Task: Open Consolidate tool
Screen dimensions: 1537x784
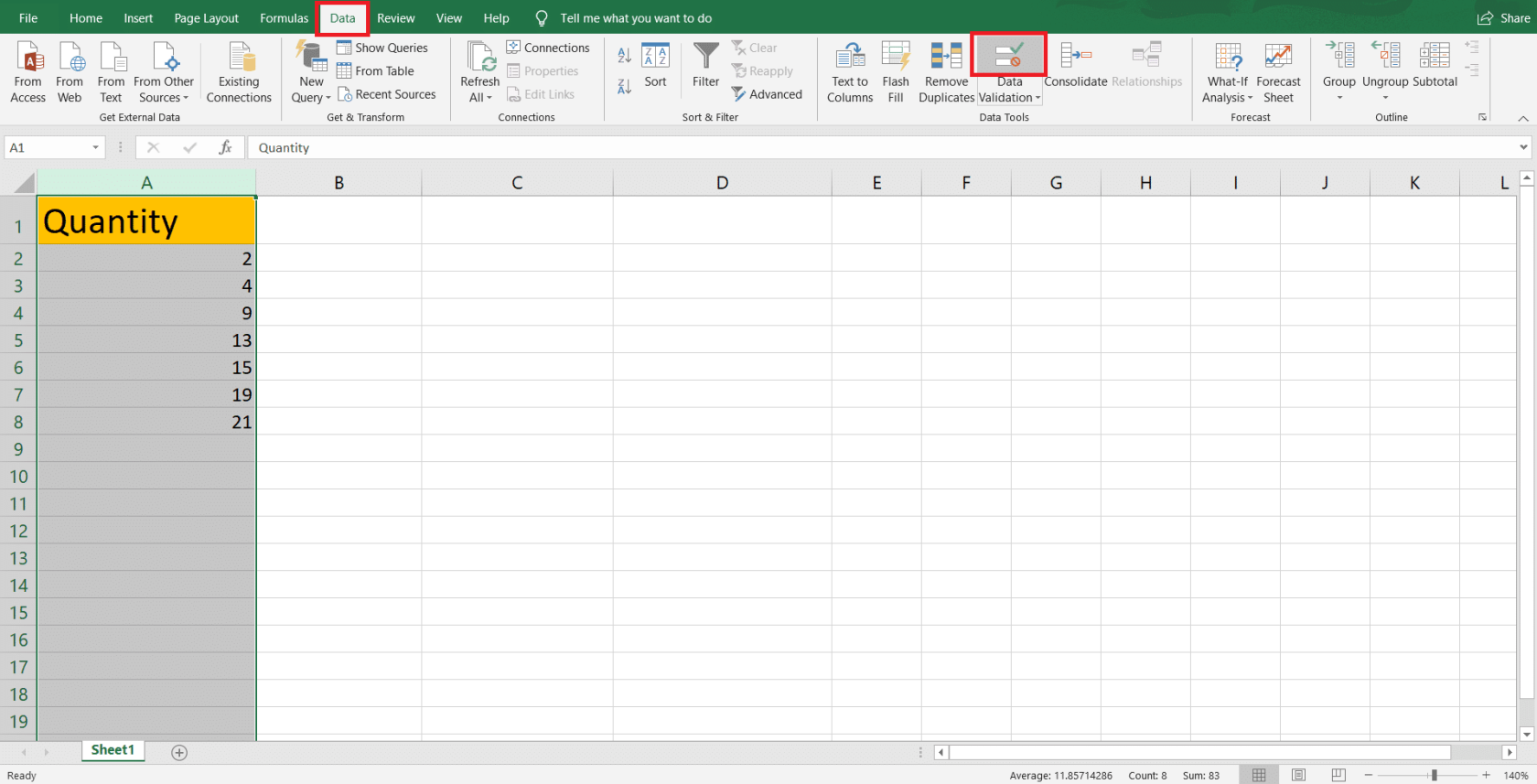Action: point(1076,65)
